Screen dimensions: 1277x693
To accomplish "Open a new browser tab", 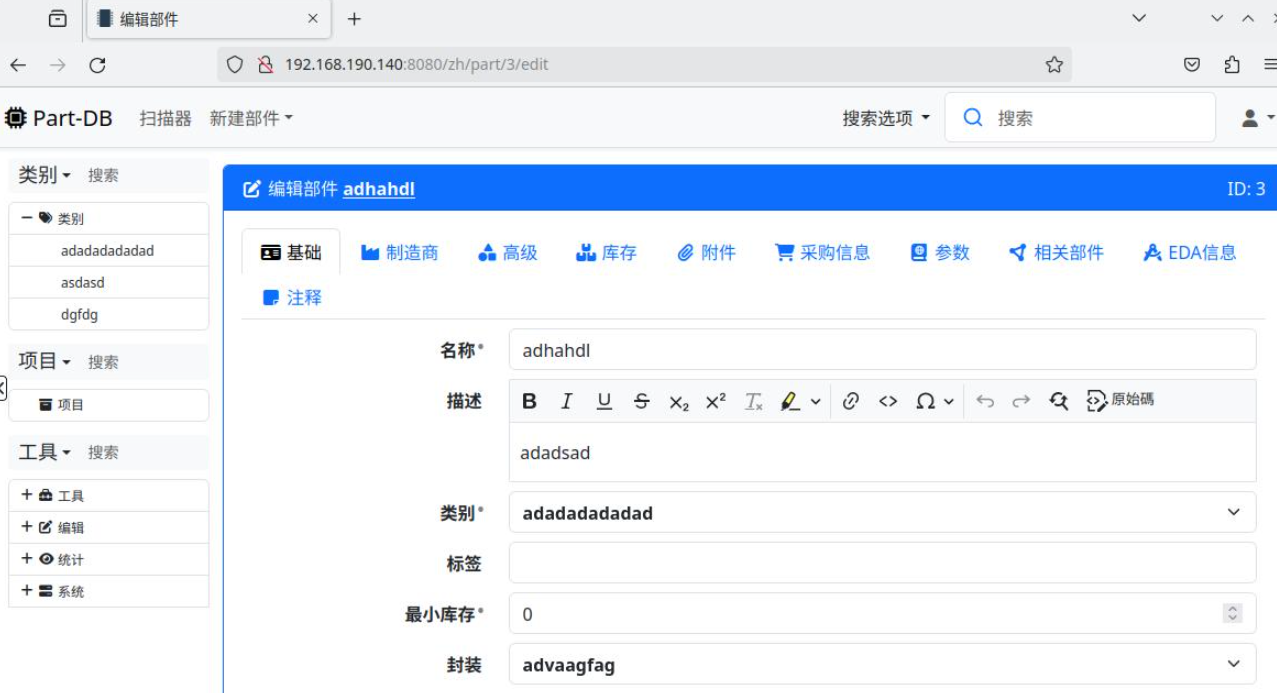I will tap(354, 19).
